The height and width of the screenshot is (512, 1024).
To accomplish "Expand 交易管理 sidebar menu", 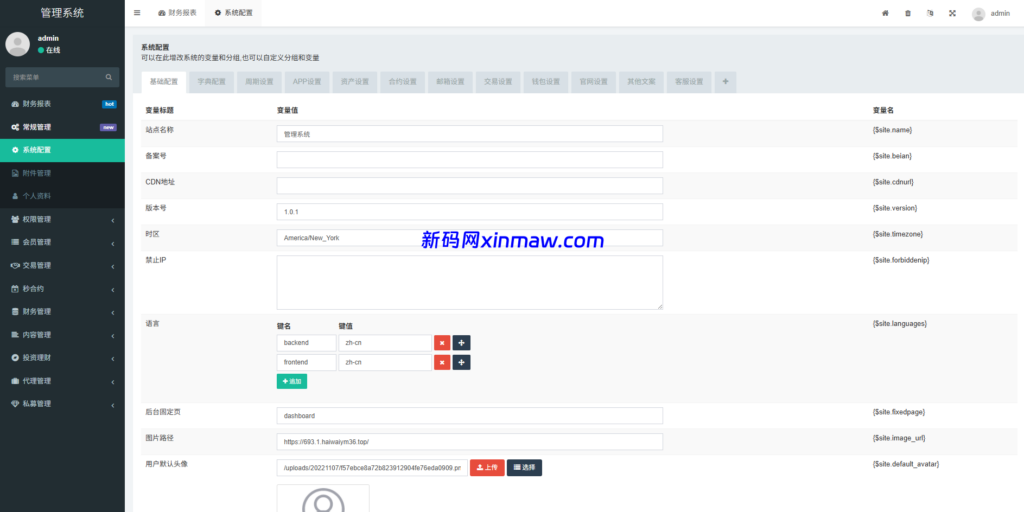I will pyautogui.click(x=62, y=266).
